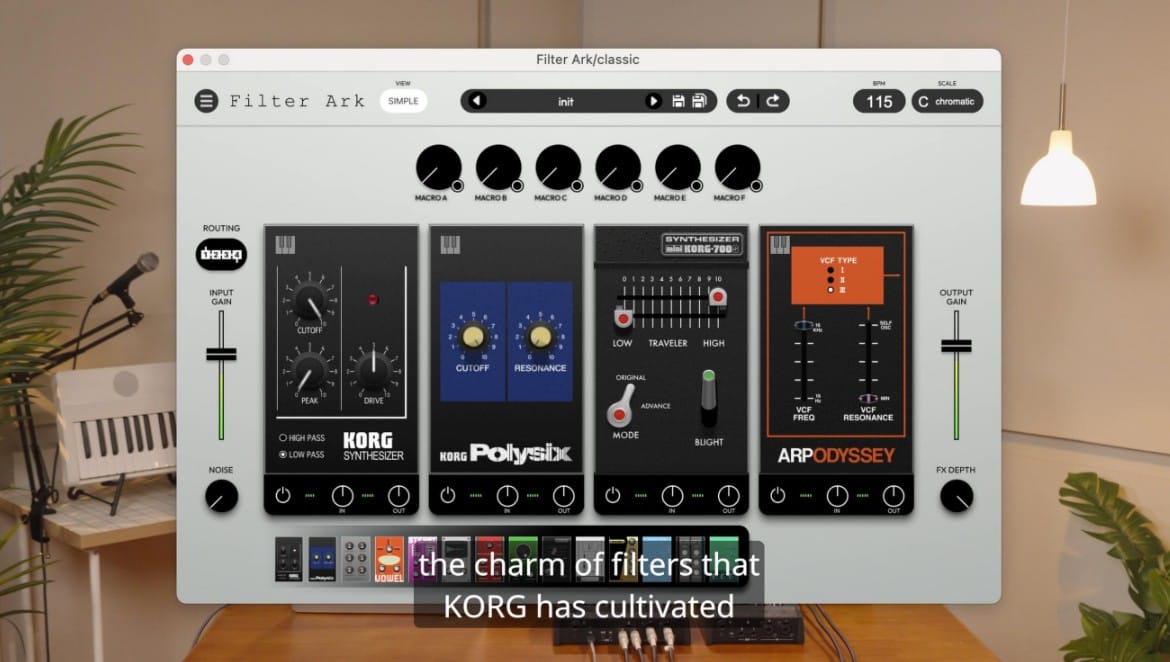
Task: Open the hamburger main menu
Action: coord(206,101)
